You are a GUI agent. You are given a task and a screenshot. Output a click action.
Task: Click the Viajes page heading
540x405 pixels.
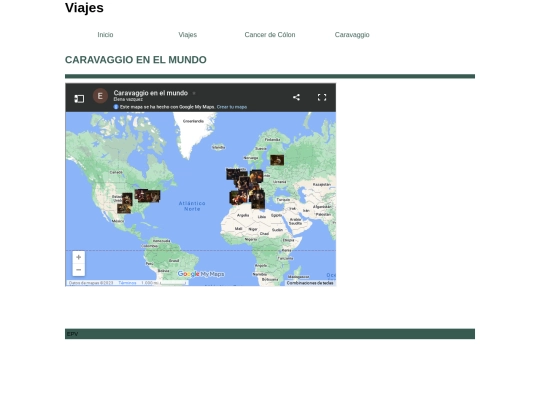(84, 8)
